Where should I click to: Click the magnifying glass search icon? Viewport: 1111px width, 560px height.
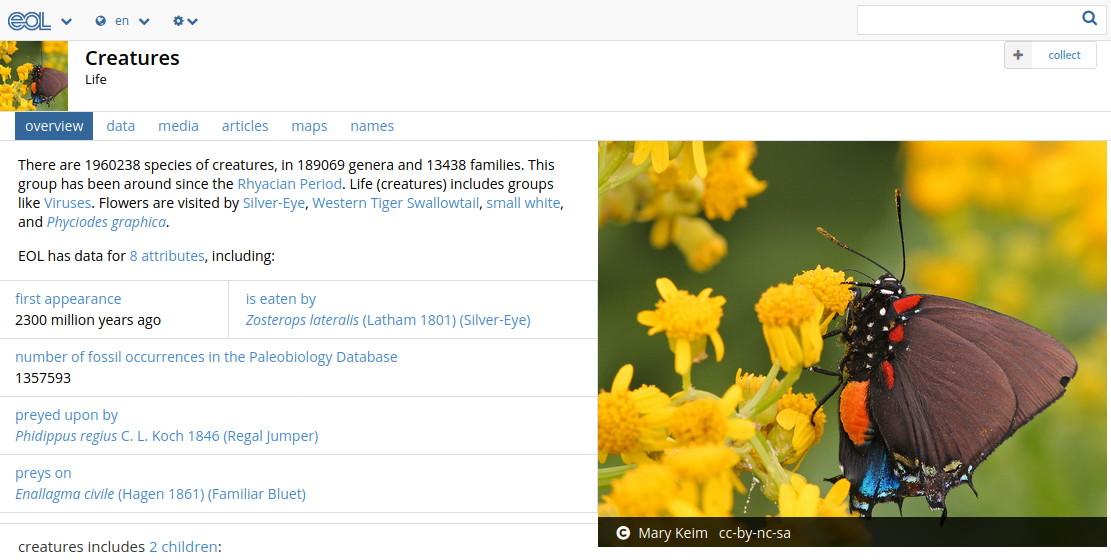point(1089,18)
